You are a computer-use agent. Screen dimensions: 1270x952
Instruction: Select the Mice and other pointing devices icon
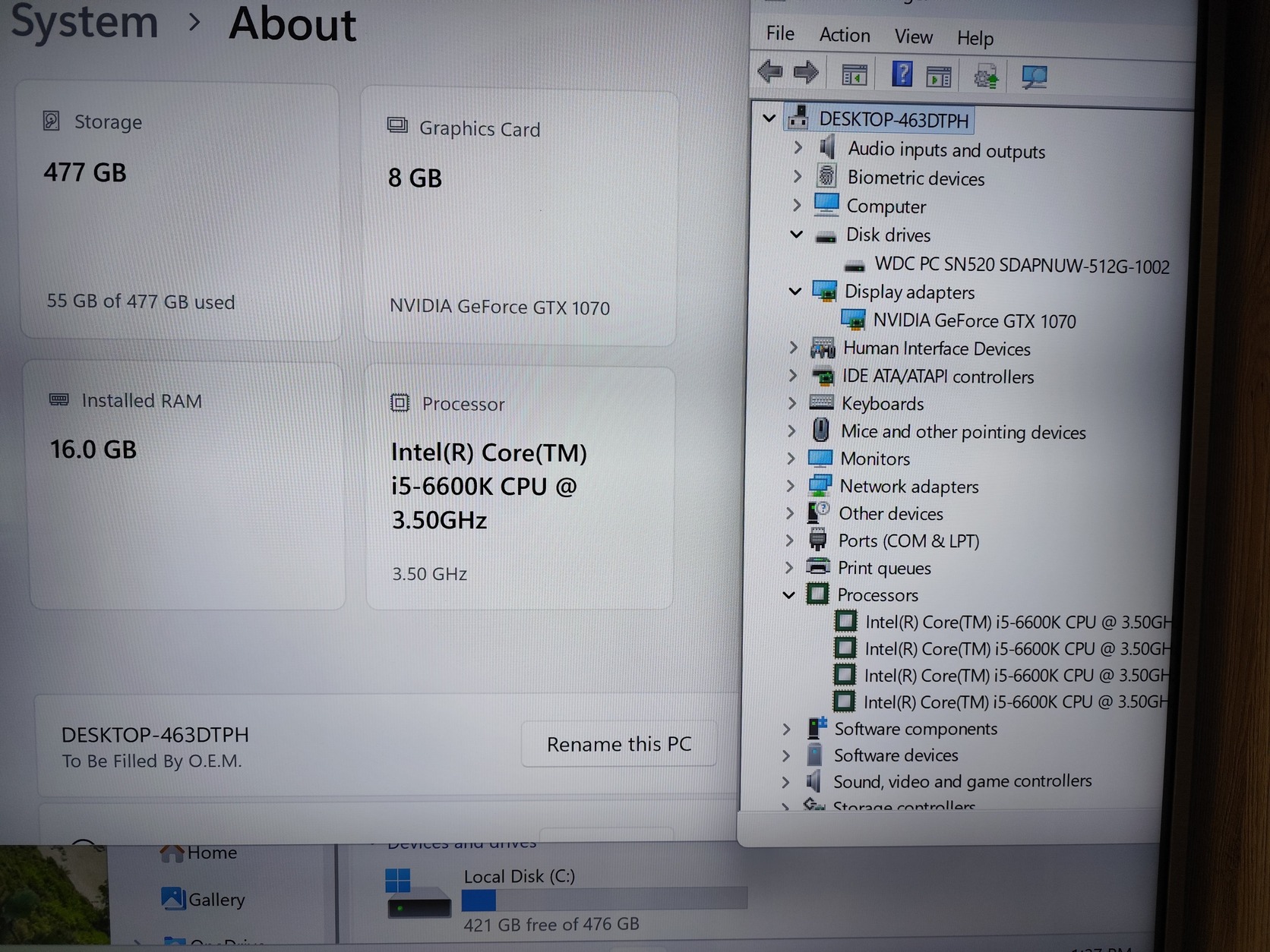click(820, 430)
